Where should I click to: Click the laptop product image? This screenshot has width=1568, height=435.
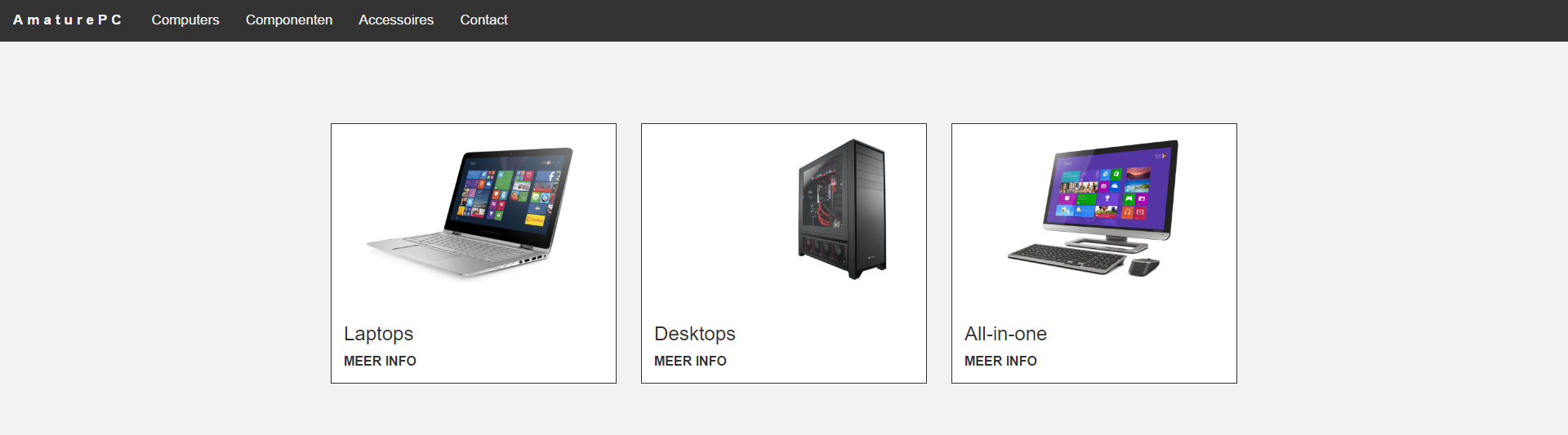pos(471,213)
